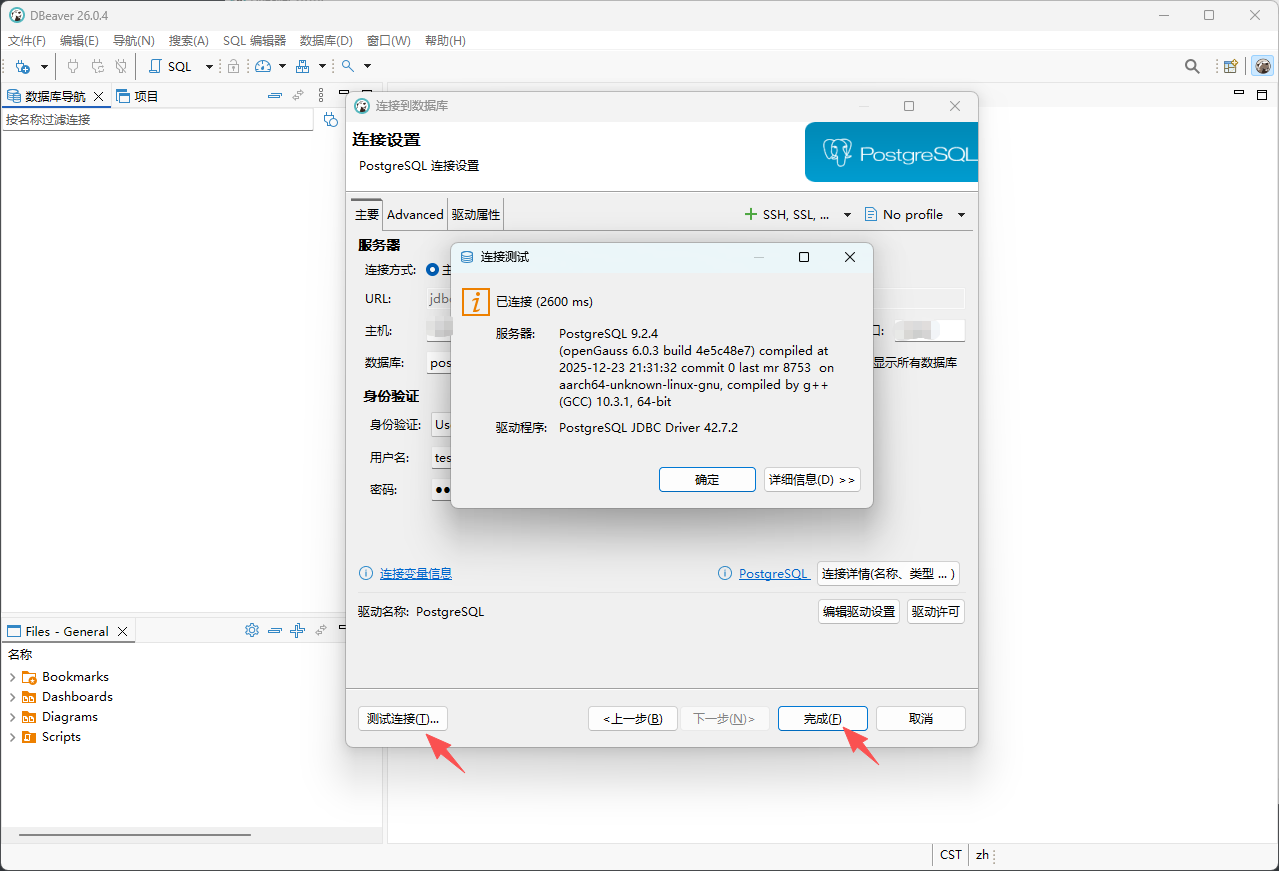This screenshot has height=871, width=1279.
Task: Open the 连接变量信息 link
Action: pyautogui.click(x=416, y=574)
